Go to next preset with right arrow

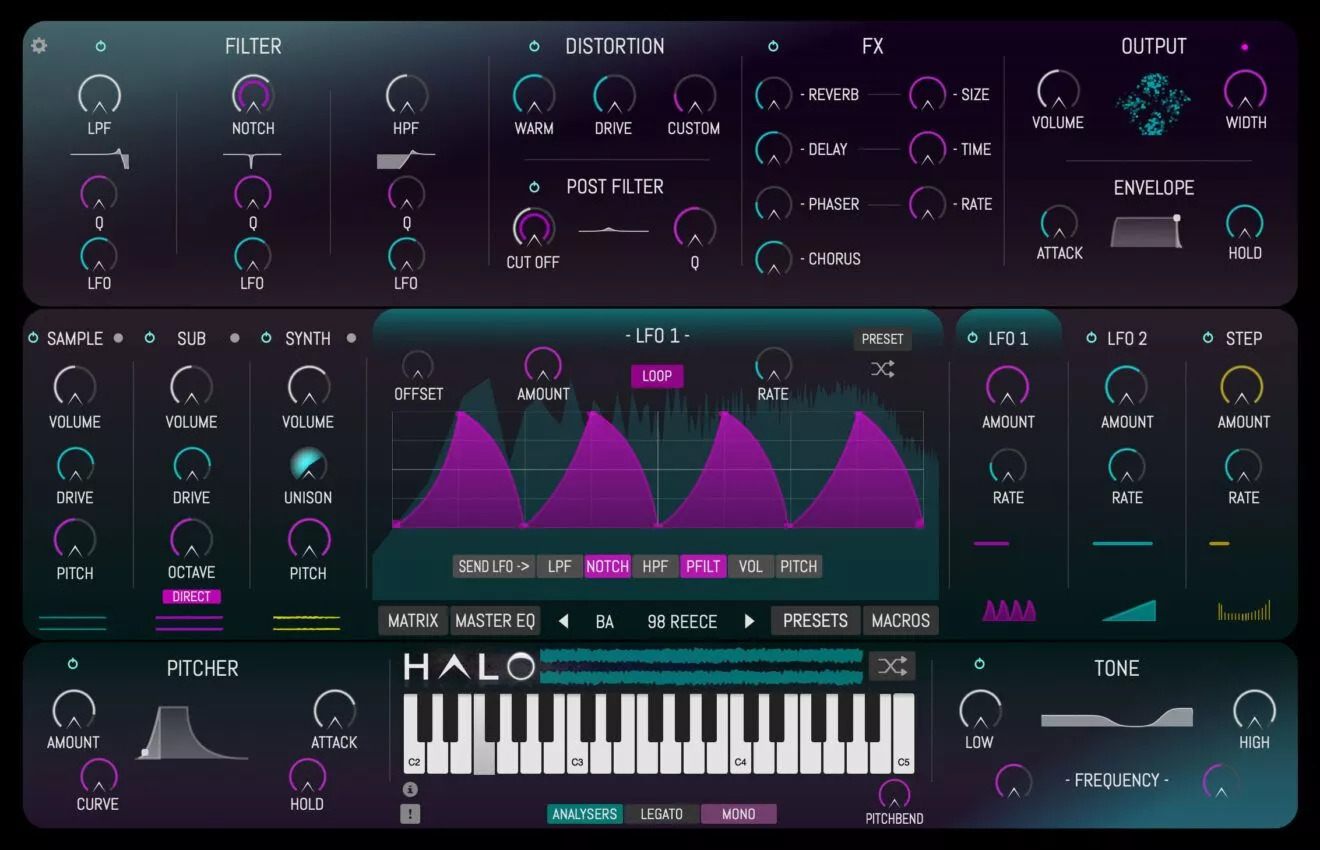(749, 621)
